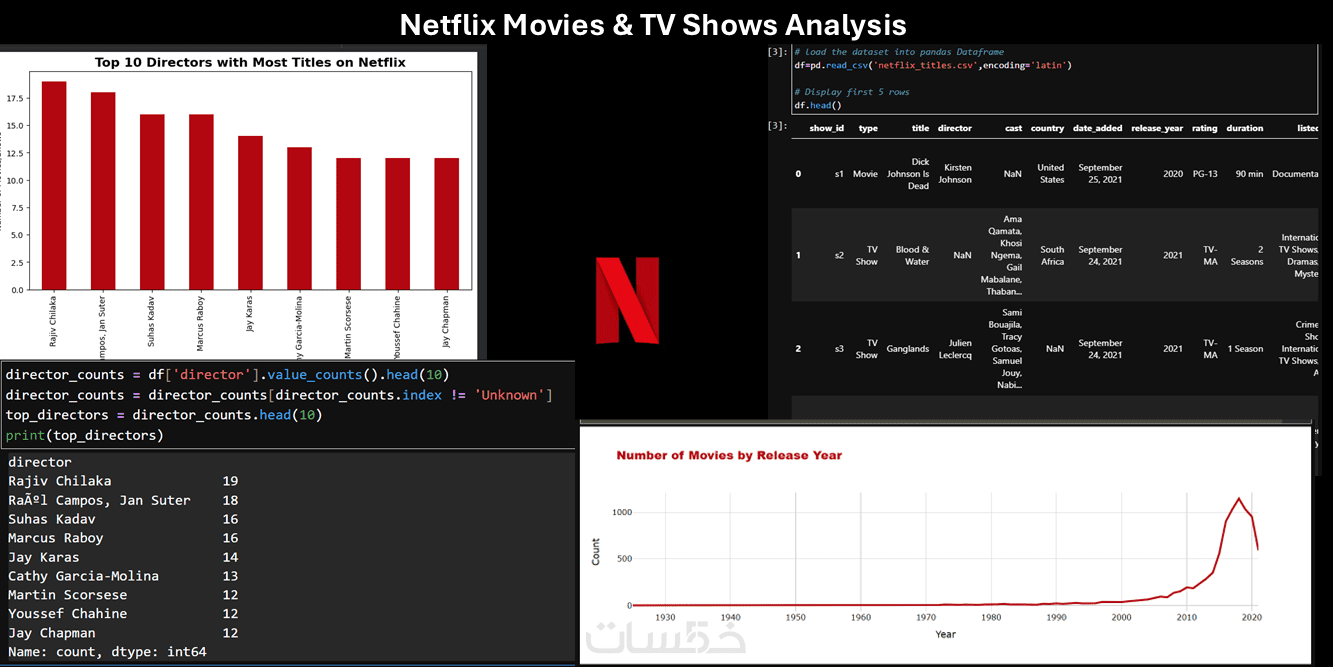Viewport: 1333px width, 667px height.
Task: Select the Jay Chapman bar in the chart
Action: tap(446, 224)
